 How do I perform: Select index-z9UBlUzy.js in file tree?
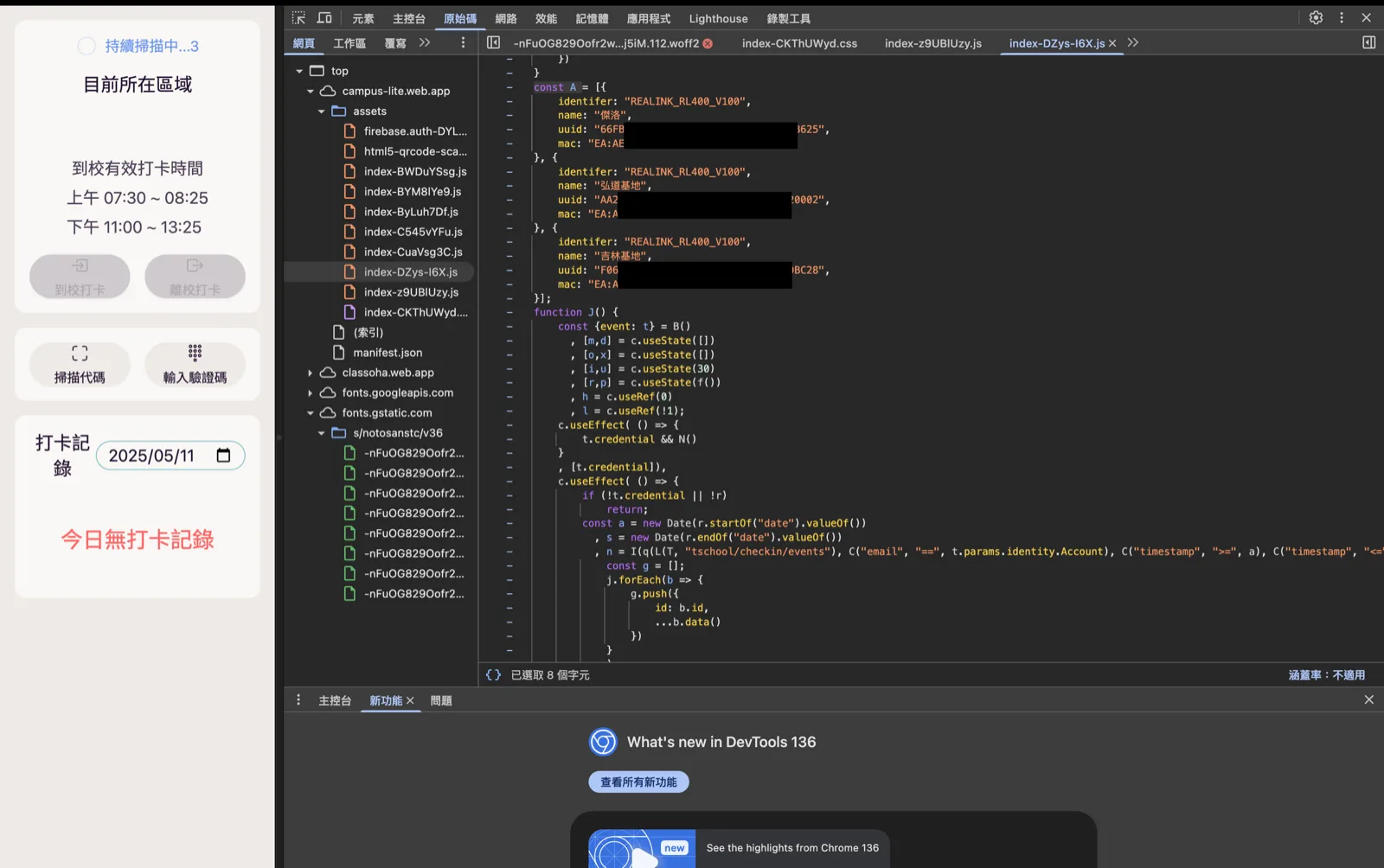click(x=412, y=292)
